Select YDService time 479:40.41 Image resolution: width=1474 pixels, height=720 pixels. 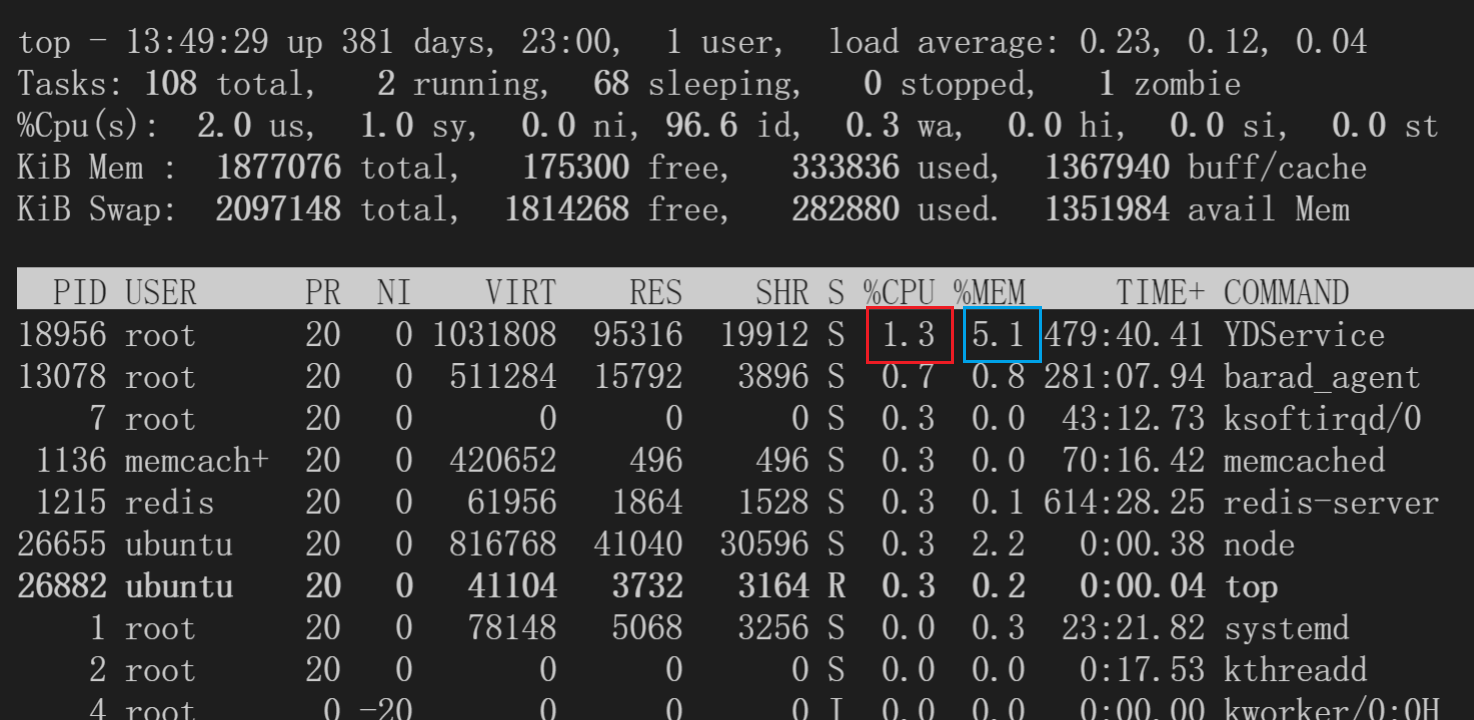click(1124, 335)
